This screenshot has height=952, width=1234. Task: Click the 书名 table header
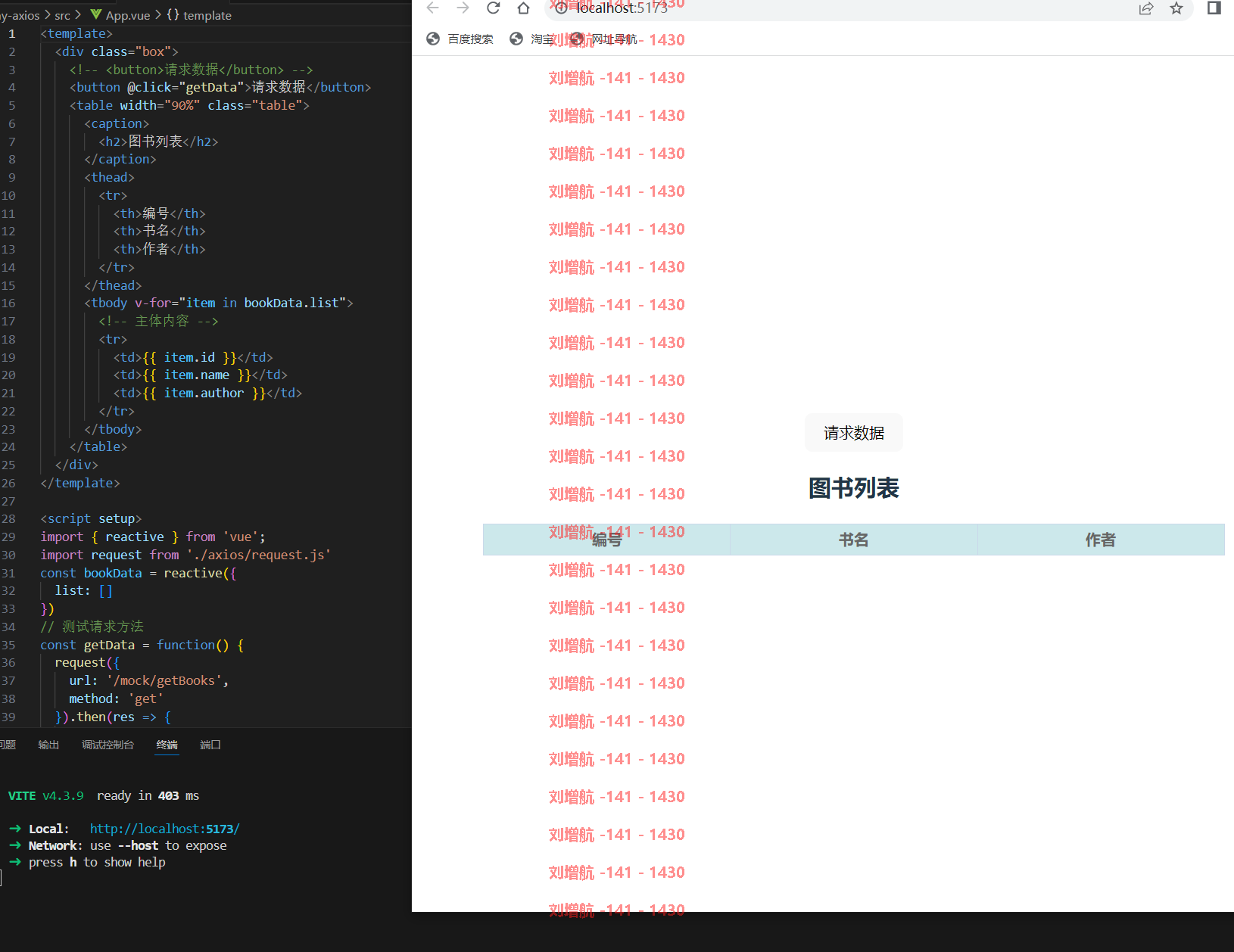853,540
